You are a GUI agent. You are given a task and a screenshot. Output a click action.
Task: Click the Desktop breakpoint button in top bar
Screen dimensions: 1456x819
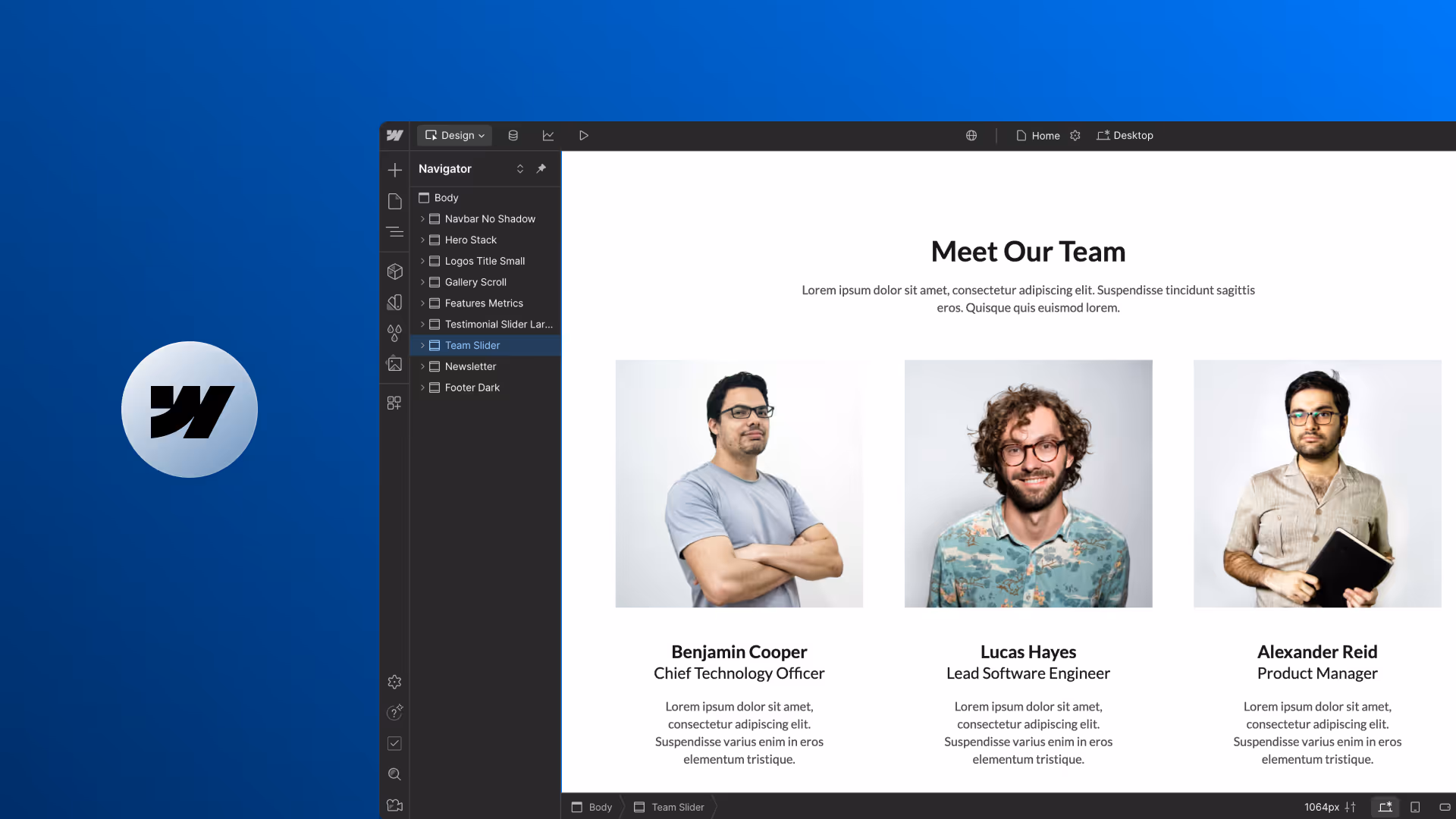coord(1125,136)
